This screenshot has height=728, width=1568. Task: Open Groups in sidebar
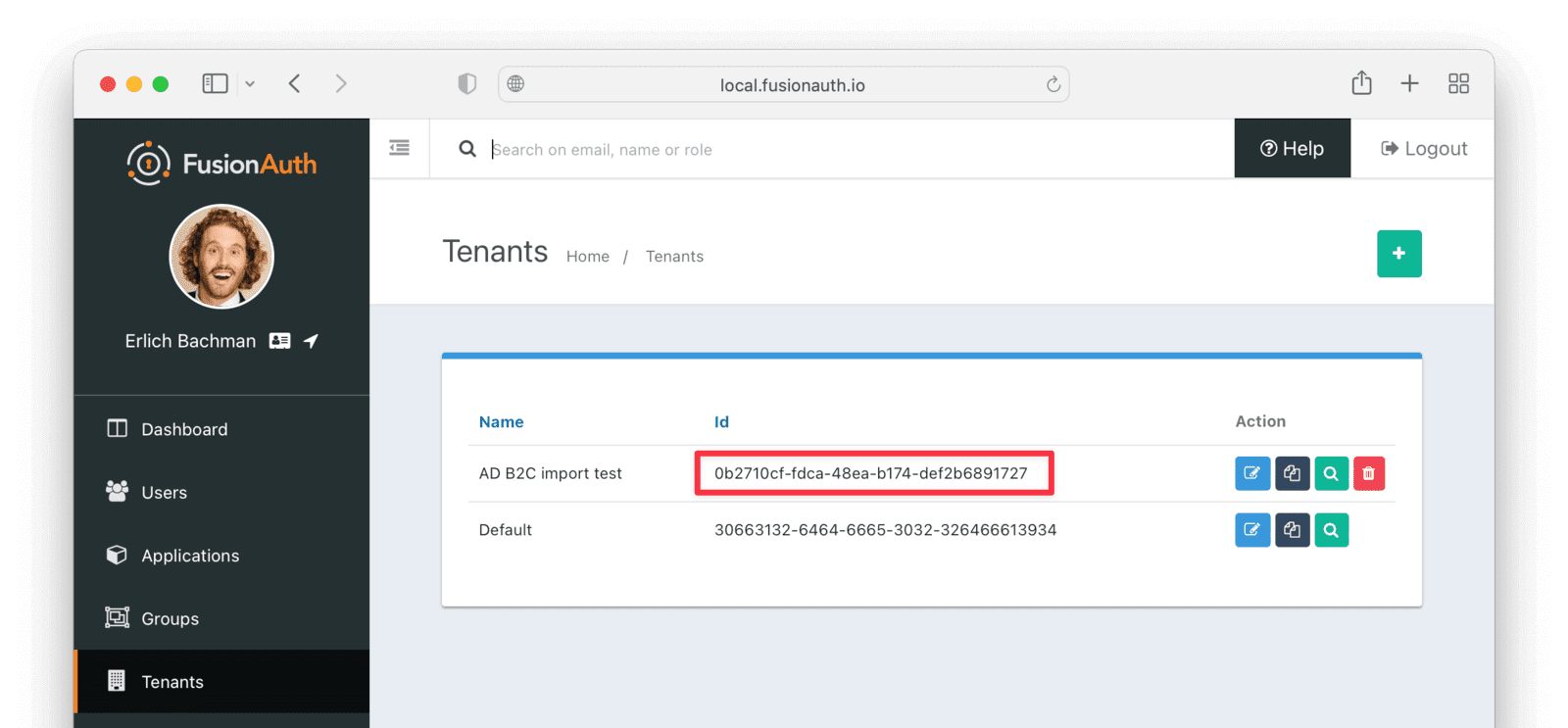221,618
